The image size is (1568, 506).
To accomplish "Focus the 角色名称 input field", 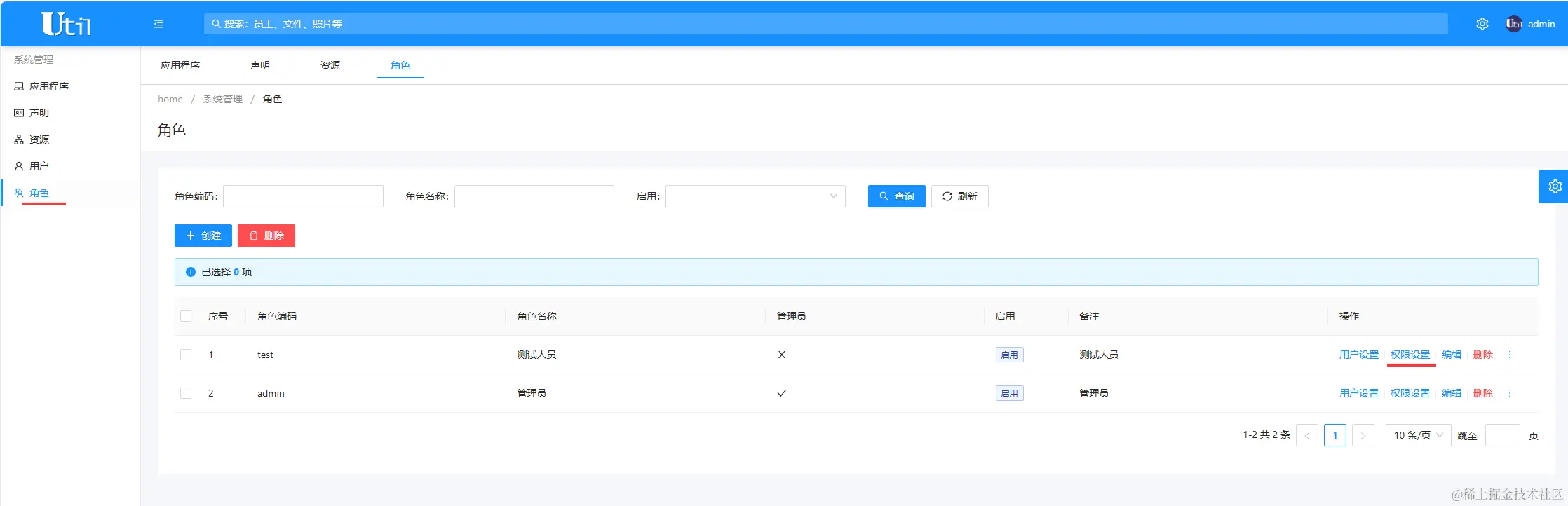I will [534, 196].
